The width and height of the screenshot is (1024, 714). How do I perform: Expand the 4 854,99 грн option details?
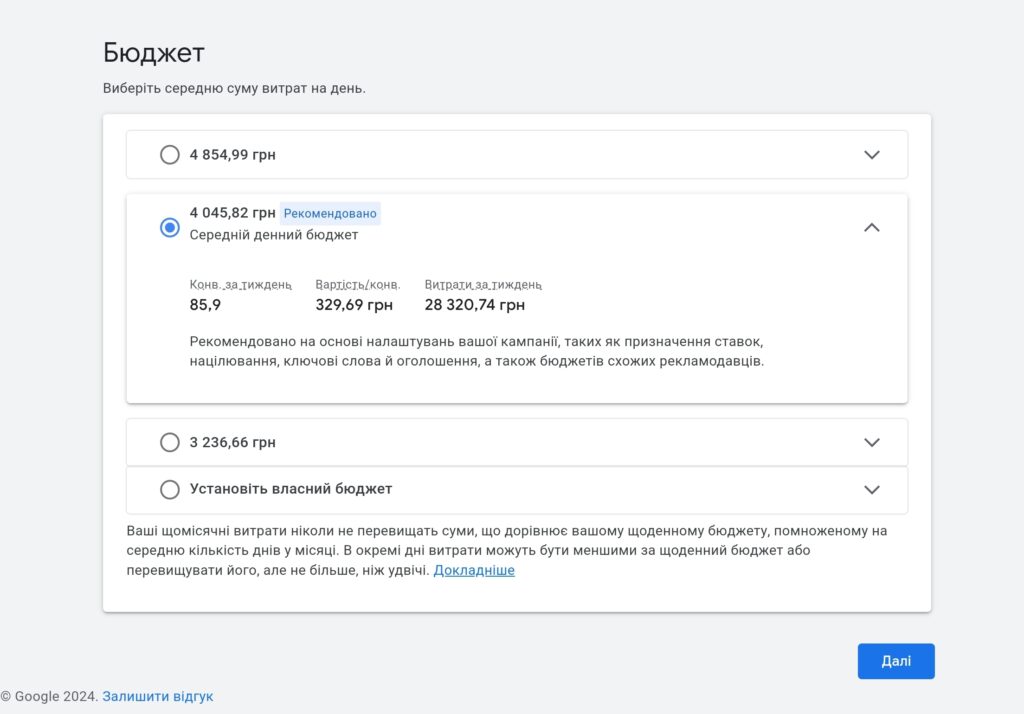(x=871, y=155)
